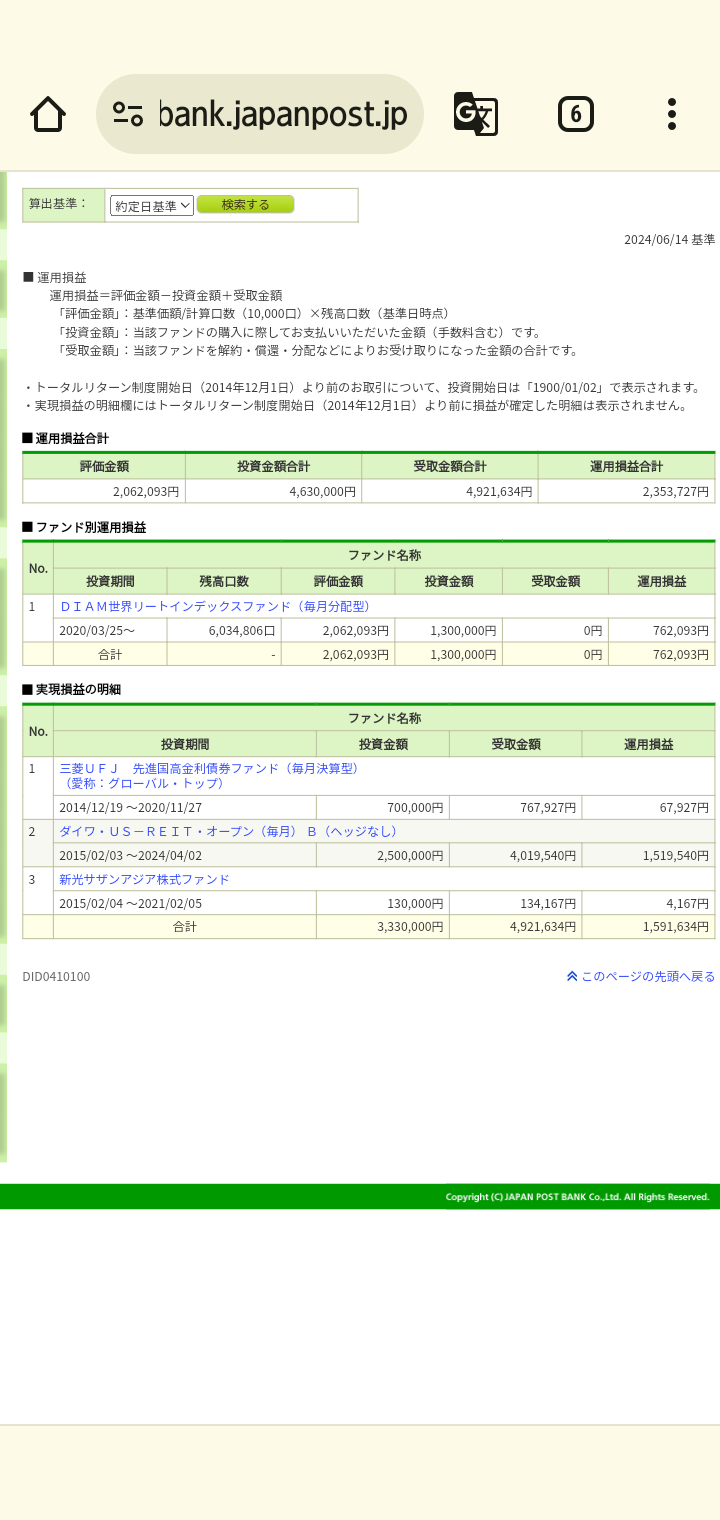Click the 2014/12/19～2020/11/27 period cell
The width and height of the screenshot is (720, 1520).
click(x=185, y=807)
